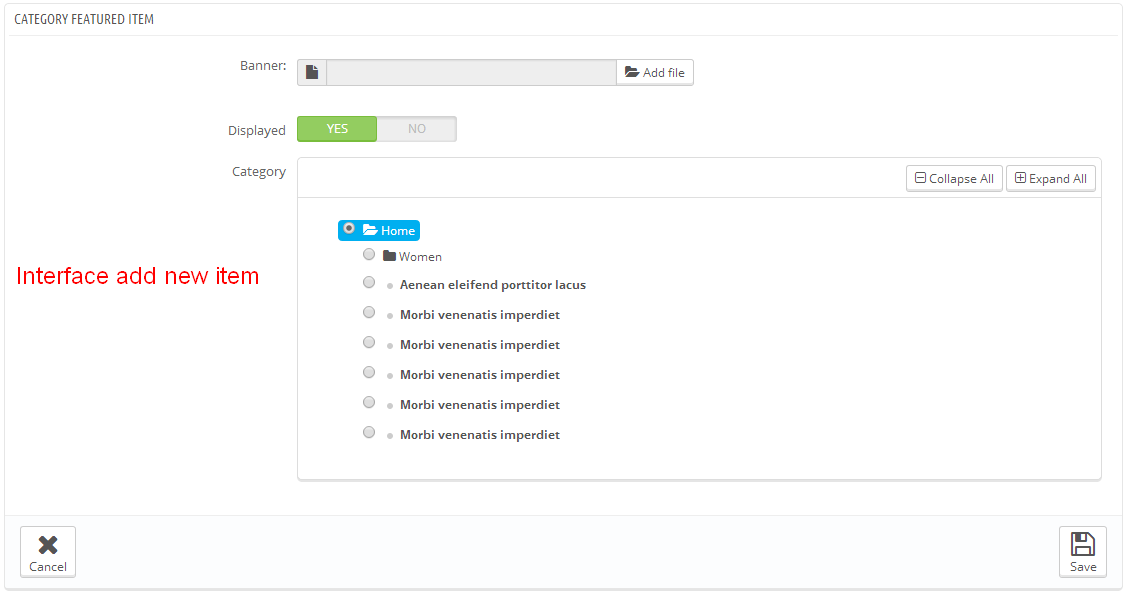Click the Save floppy disk icon
1128x594 pixels.
(x=1082, y=544)
